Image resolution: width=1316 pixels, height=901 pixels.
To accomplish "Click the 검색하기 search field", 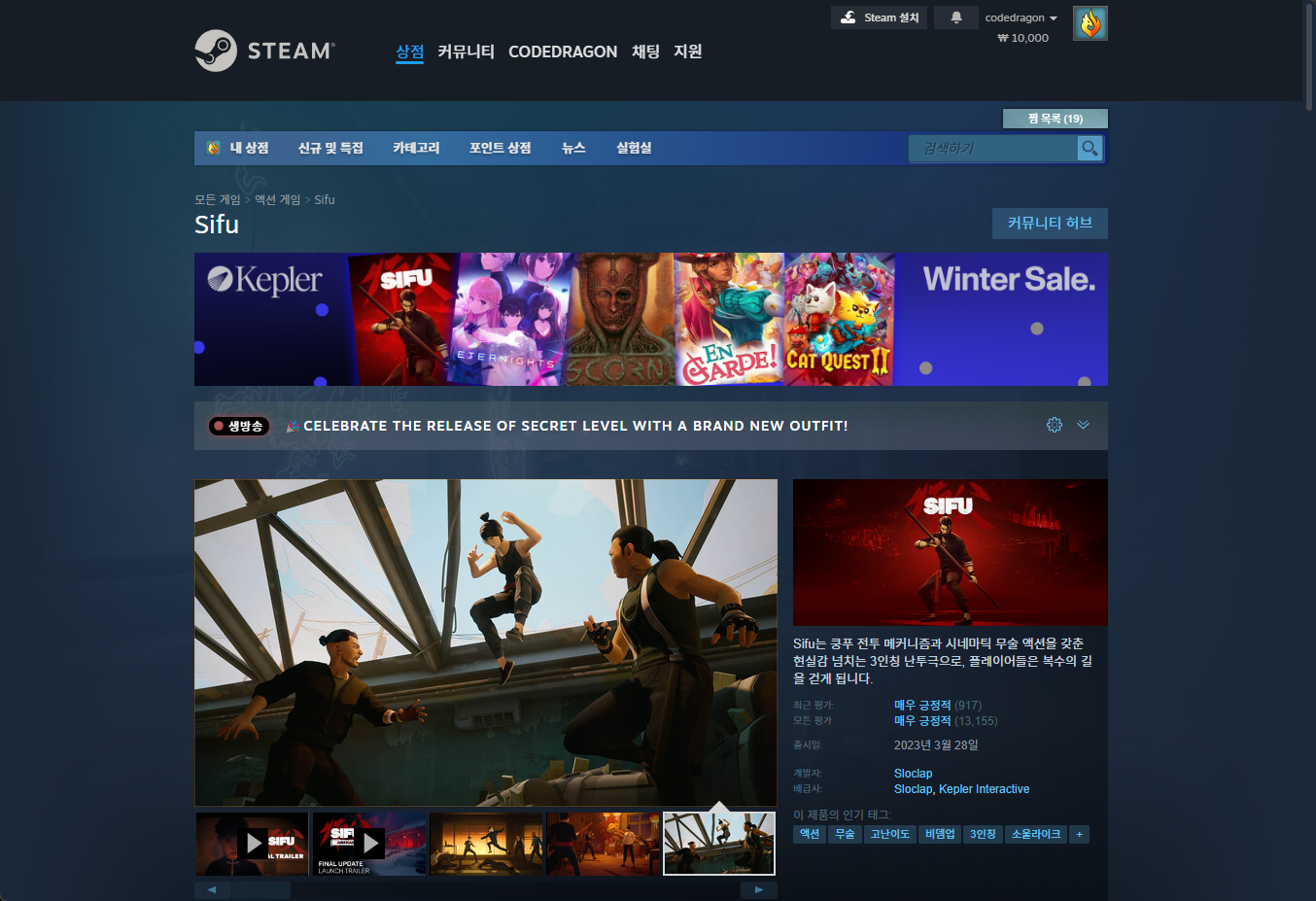I will (993, 148).
